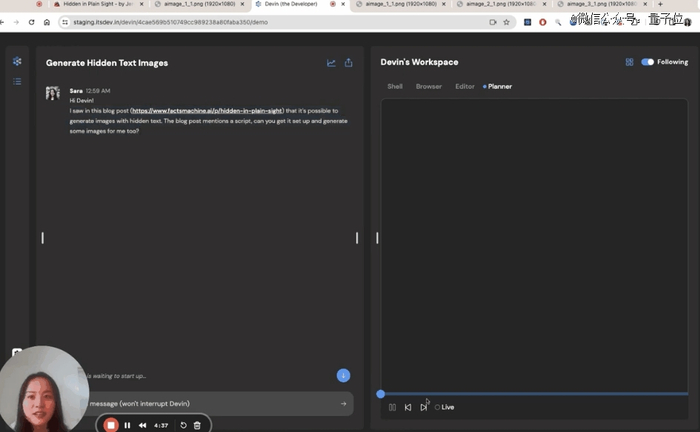Click the blue scroll-to-bottom arrow button
The image size is (700, 432).
tap(343, 375)
